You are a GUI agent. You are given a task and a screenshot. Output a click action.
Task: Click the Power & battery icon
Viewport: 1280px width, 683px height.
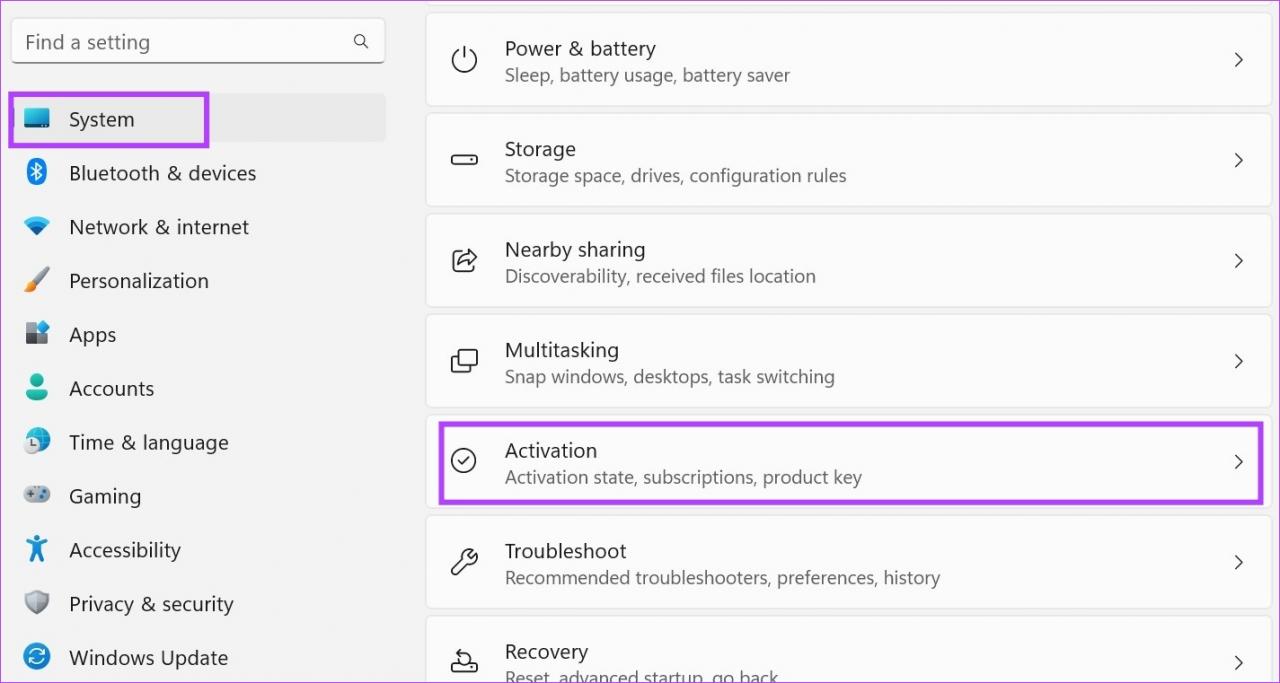[x=464, y=61]
